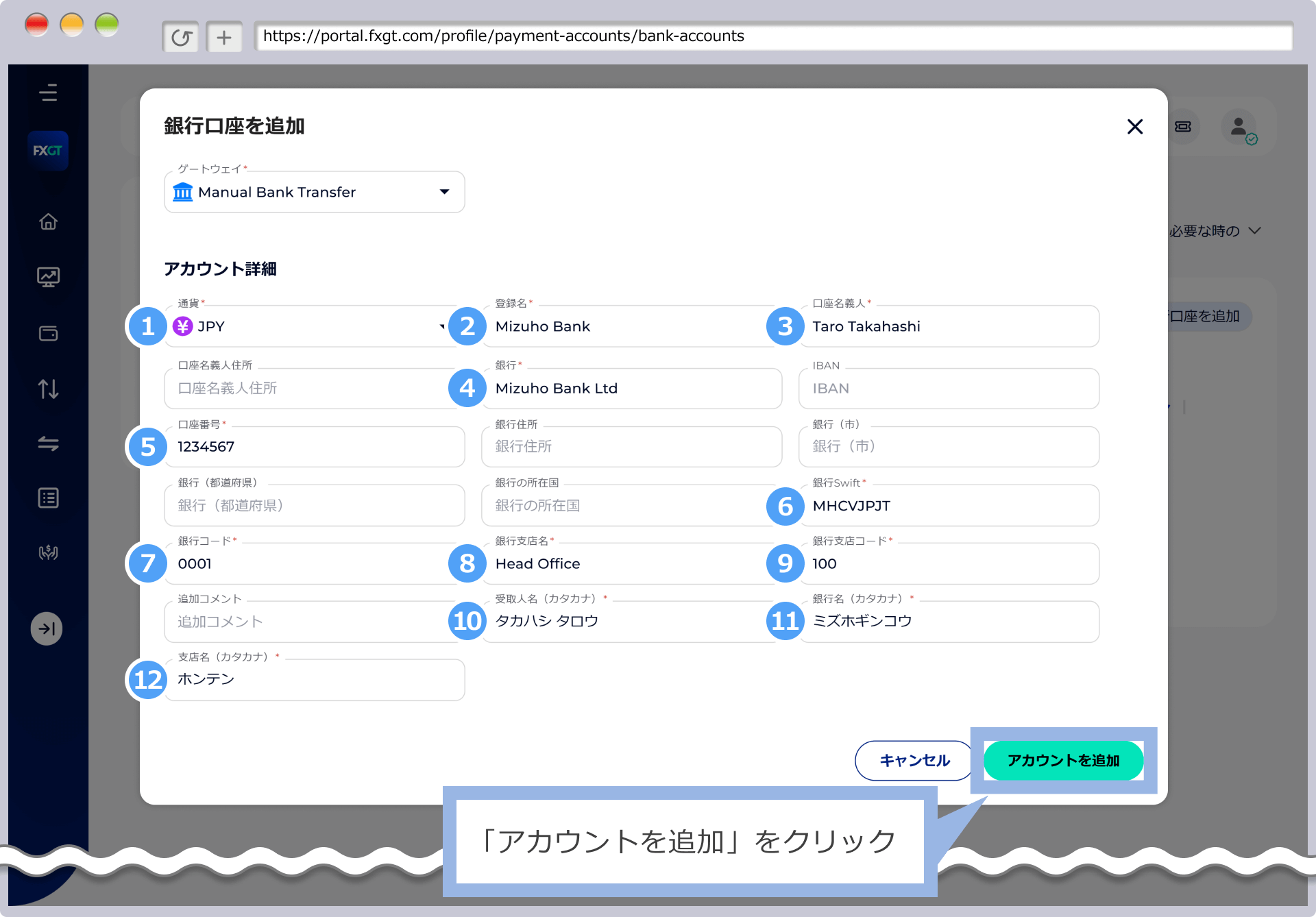Select the up-down arrows deposit/withdraw icon
This screenshot has height=917, width=1316.
pos(48,389)
